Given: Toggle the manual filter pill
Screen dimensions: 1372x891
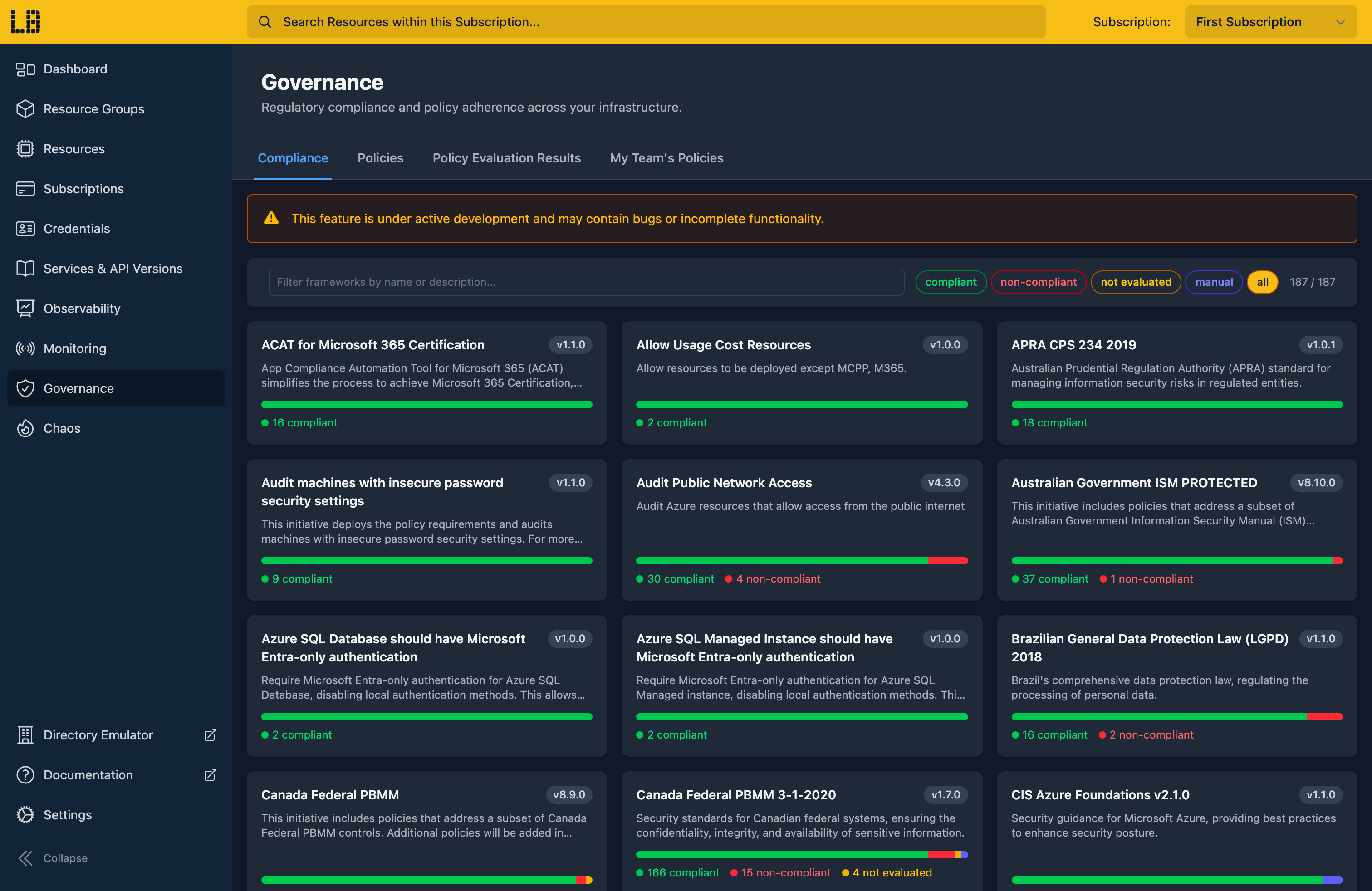Looking at the screenshot, I should (1214, 282).
